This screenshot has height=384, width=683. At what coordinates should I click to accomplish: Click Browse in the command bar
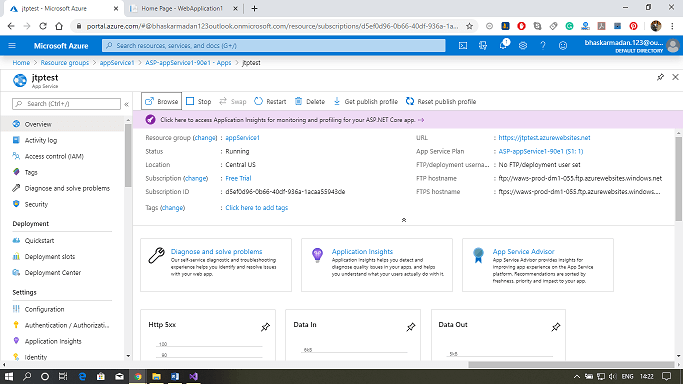click(x=162, y=101)
